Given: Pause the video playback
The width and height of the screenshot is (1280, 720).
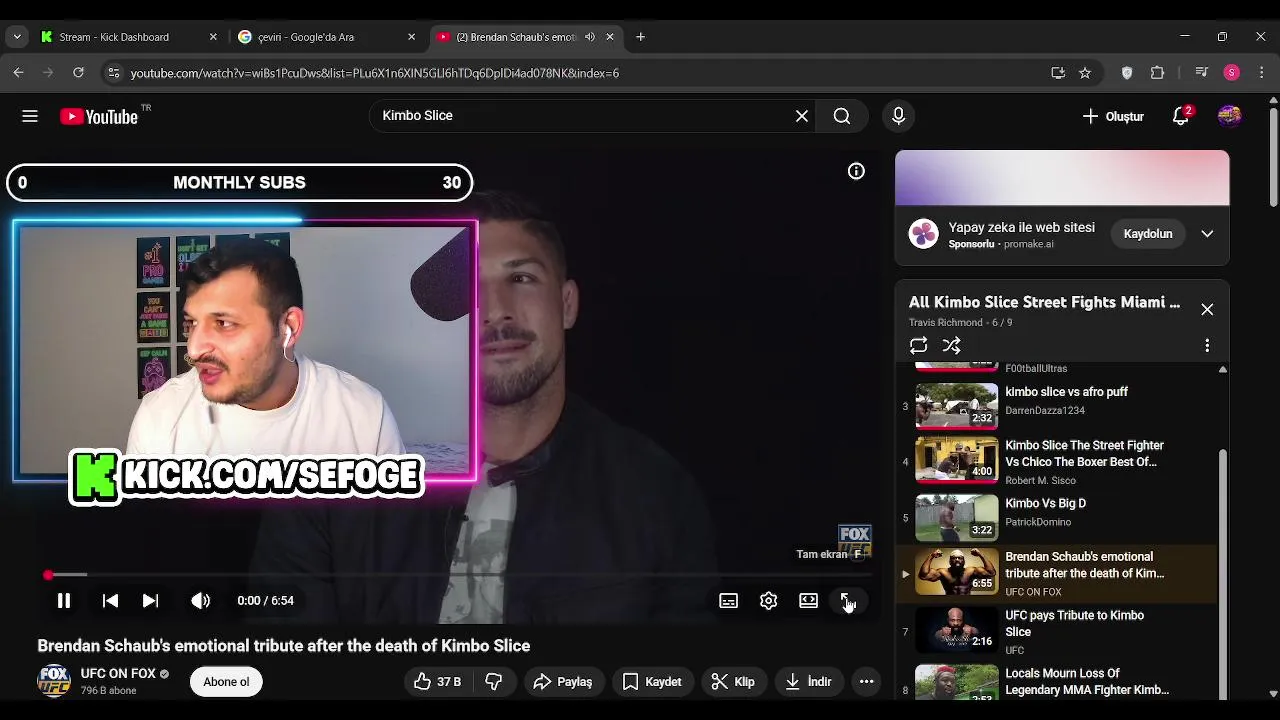Looking at the screenshot, I should [x=63, y=601].
